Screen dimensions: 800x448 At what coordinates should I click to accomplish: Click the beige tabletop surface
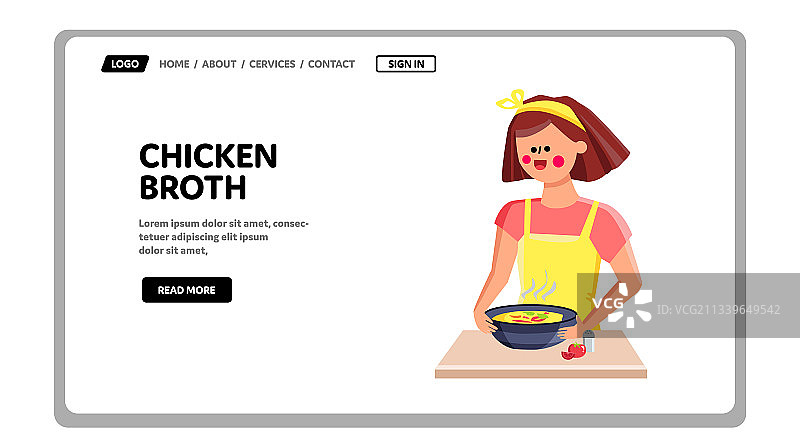pyautogui.click(x=541, y=355)
